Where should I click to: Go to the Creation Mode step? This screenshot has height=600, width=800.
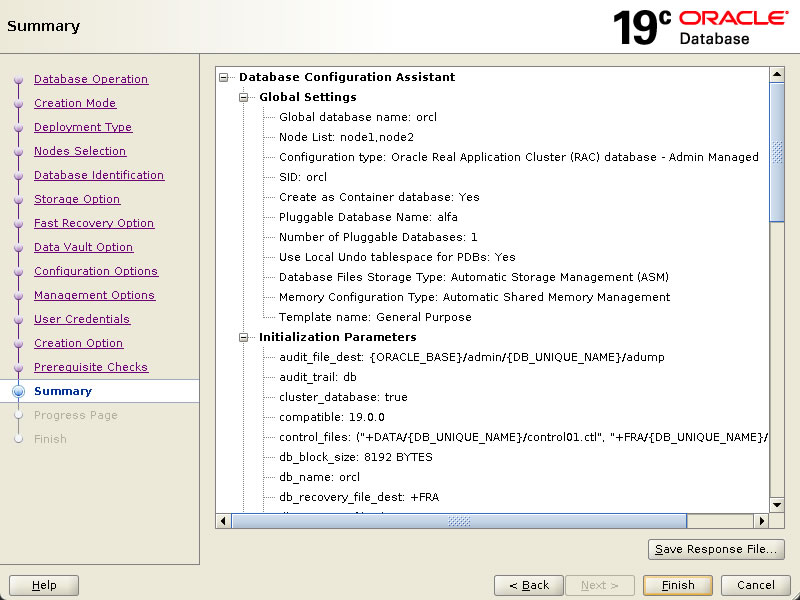click(75, 103)
